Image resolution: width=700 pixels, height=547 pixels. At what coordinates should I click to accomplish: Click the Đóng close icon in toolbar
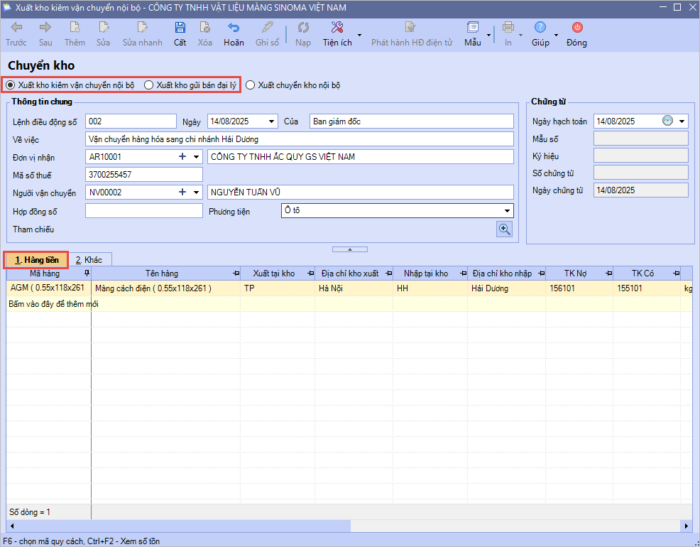(576, 28)
